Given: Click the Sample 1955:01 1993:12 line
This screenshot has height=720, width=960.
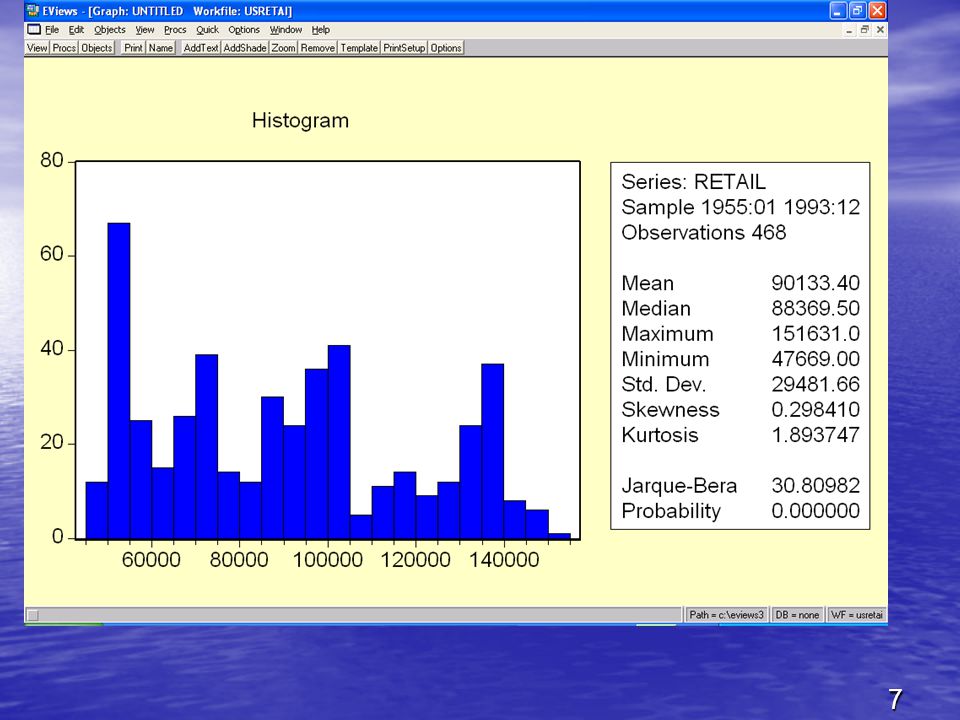Looking at the screenshot, I should tap(741, 207).
